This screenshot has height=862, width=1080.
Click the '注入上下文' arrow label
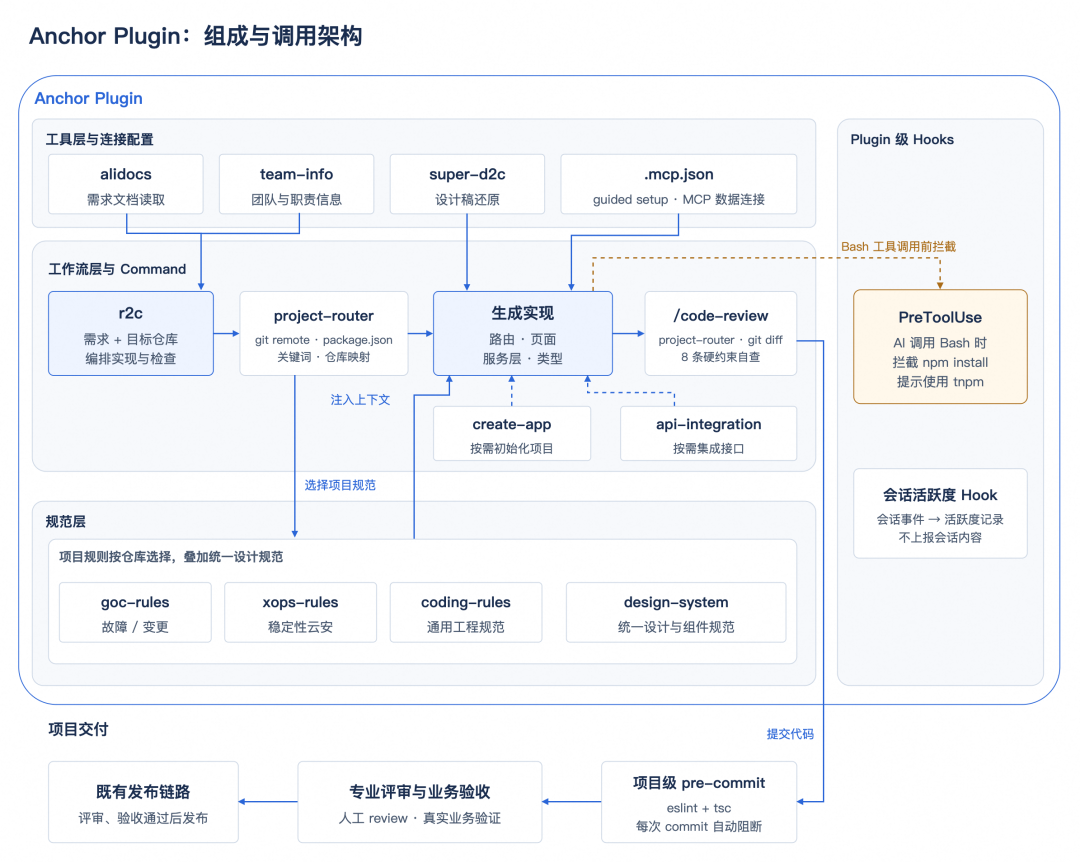click(x=360, y=400)
